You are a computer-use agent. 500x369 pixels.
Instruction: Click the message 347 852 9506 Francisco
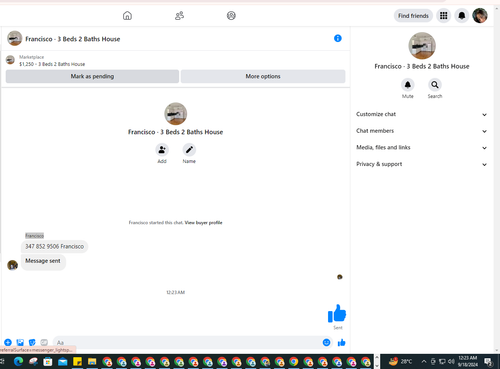pyautogui.click(x=55, y=247)
